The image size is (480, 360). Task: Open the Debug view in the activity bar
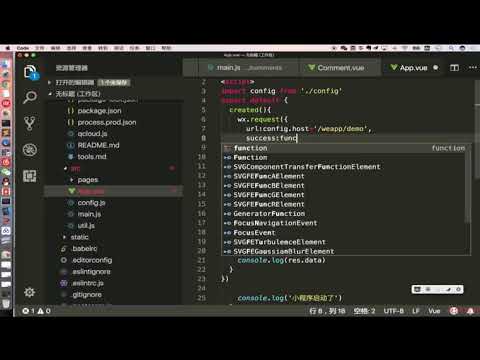pyautogui.click(x=30, y=150)
